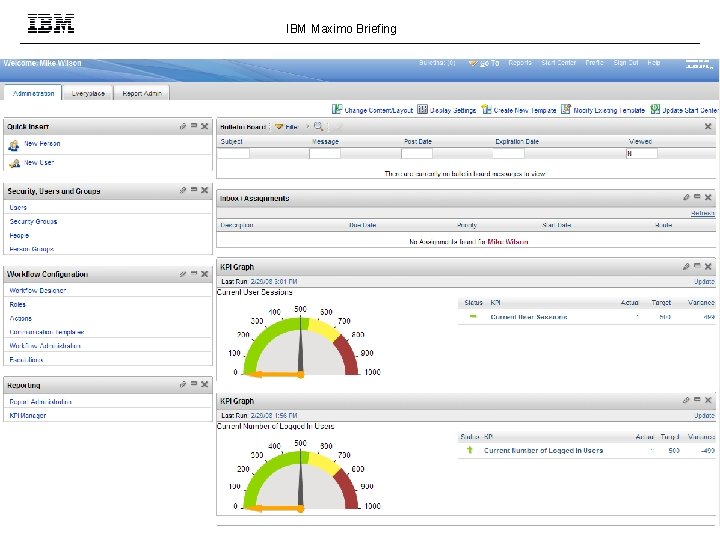
Task: Edit the Quick Insert portlet with pencil icon
Action: [x=183, y=126]
